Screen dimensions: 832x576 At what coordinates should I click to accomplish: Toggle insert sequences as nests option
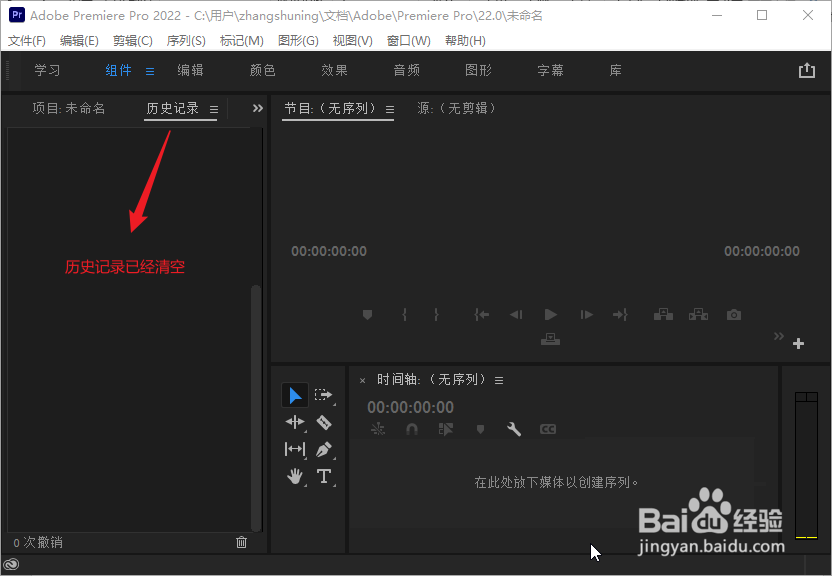click(x=378, y=429)
